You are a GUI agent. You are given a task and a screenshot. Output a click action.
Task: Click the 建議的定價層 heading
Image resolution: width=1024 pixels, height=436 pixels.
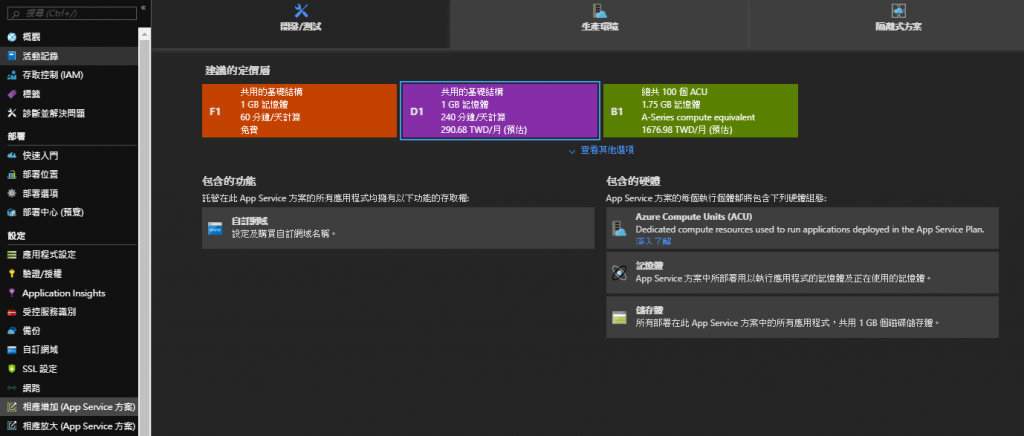pyautogui.click(x=238, y=70)
